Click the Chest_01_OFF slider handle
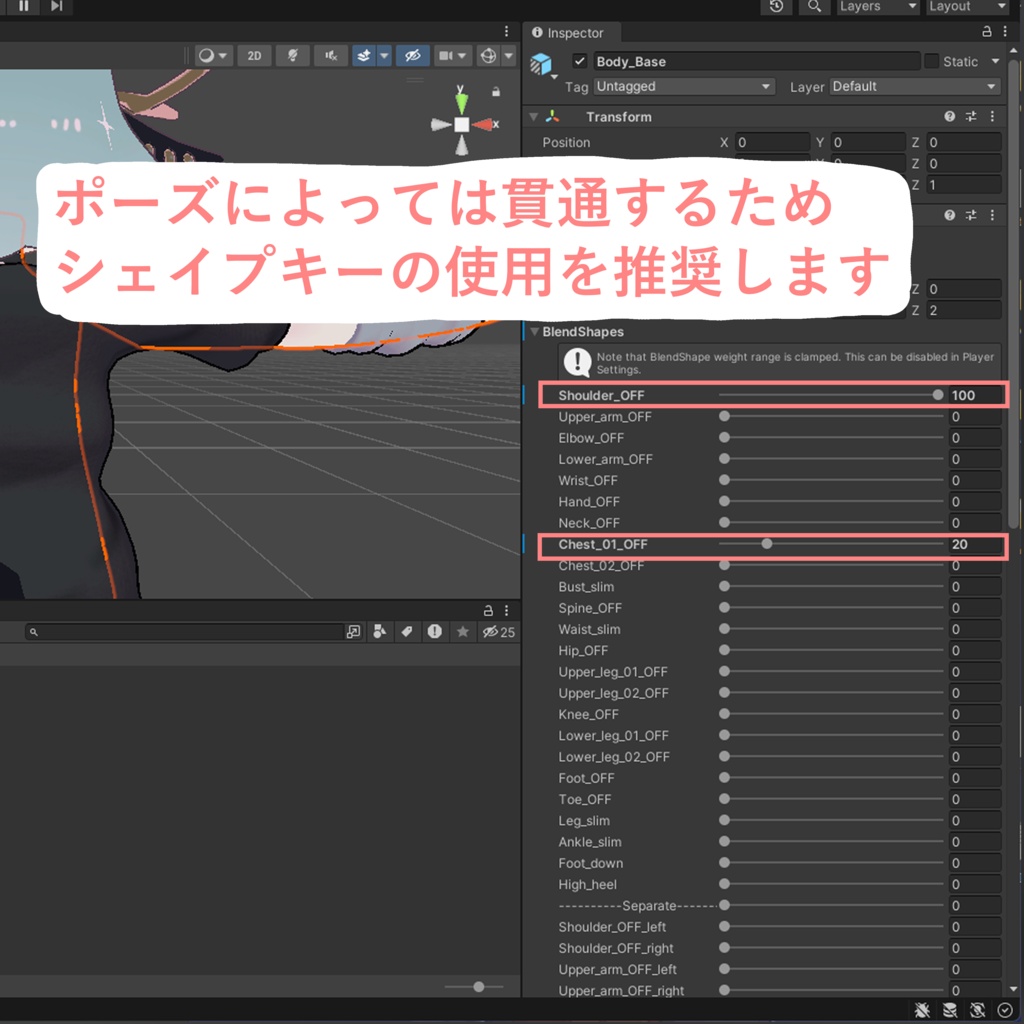This screenshot has height=1024, width=1024. pos(767,543)
